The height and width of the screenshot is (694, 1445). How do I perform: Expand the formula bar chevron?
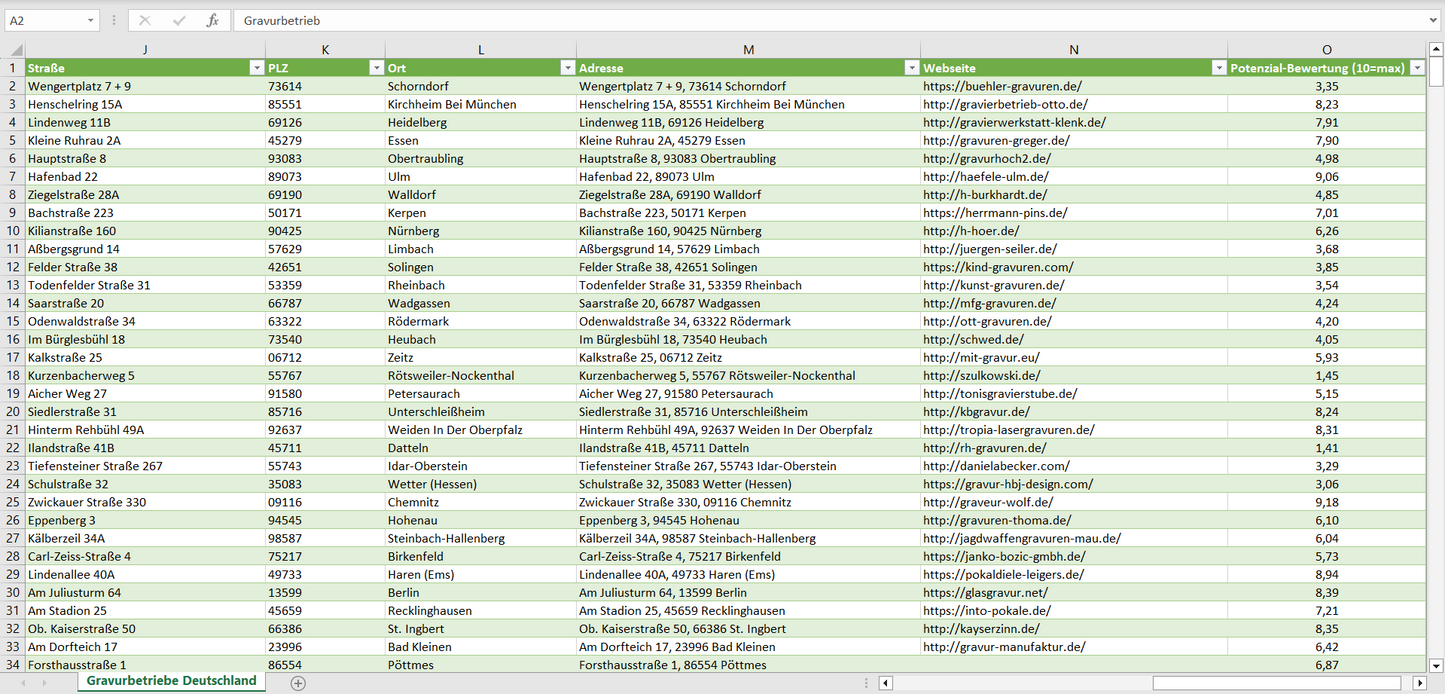(1434, 20)
